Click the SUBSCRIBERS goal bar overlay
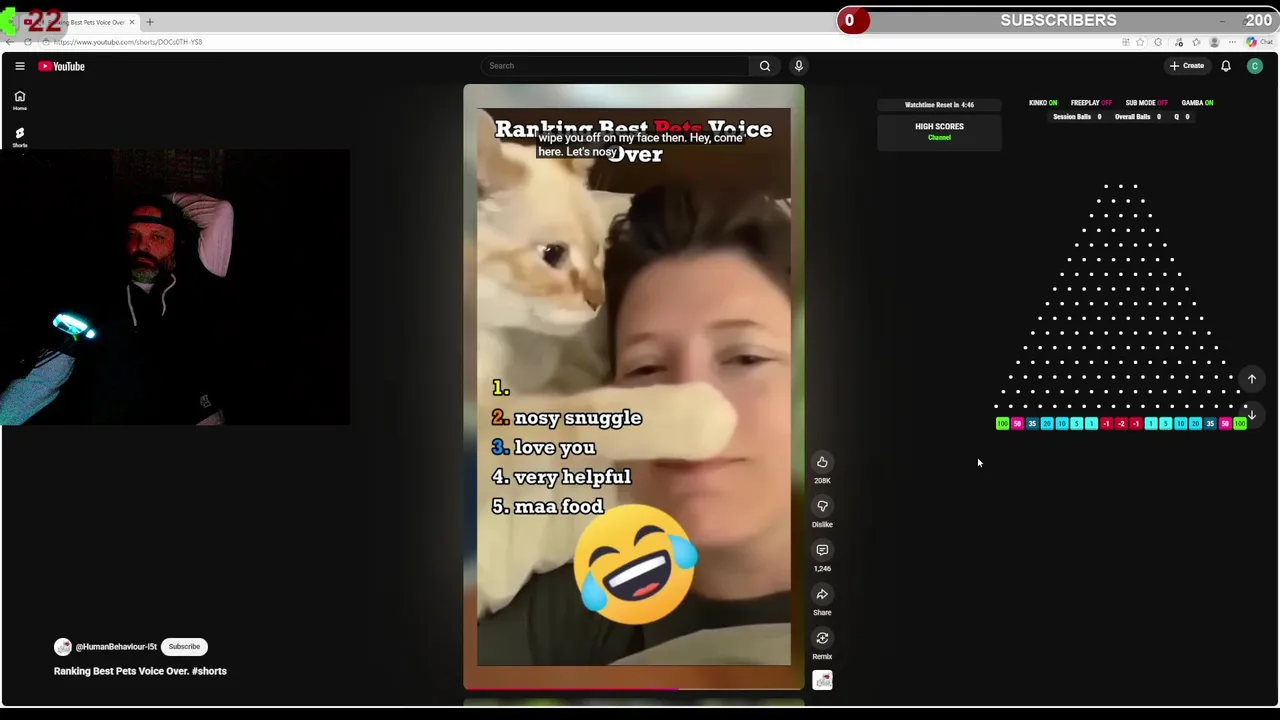This screenshot has width=1280, height=720. click(x=1058, y=20)
